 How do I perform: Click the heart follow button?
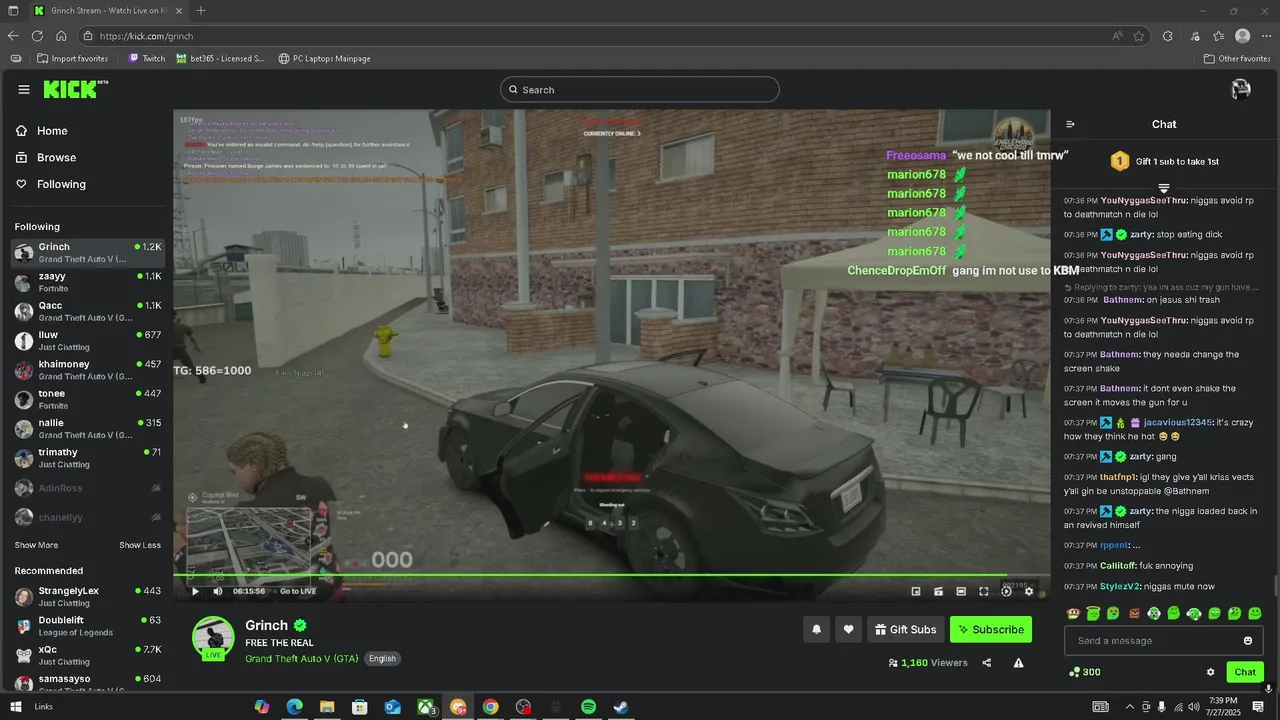(848, 629)
